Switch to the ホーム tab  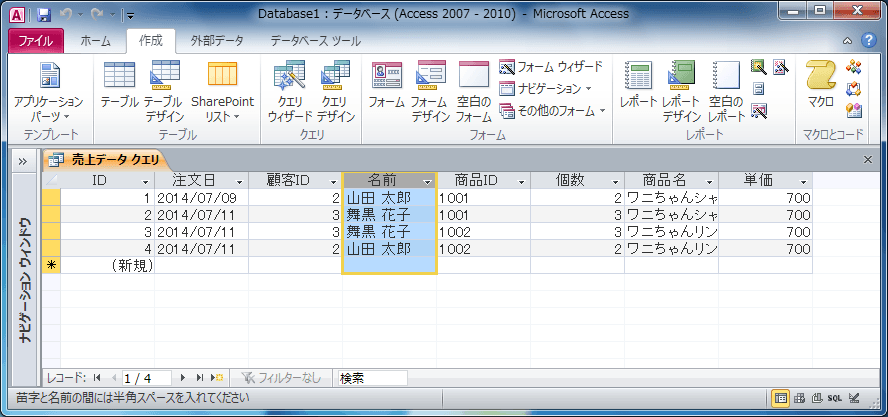tap(95, 41)
